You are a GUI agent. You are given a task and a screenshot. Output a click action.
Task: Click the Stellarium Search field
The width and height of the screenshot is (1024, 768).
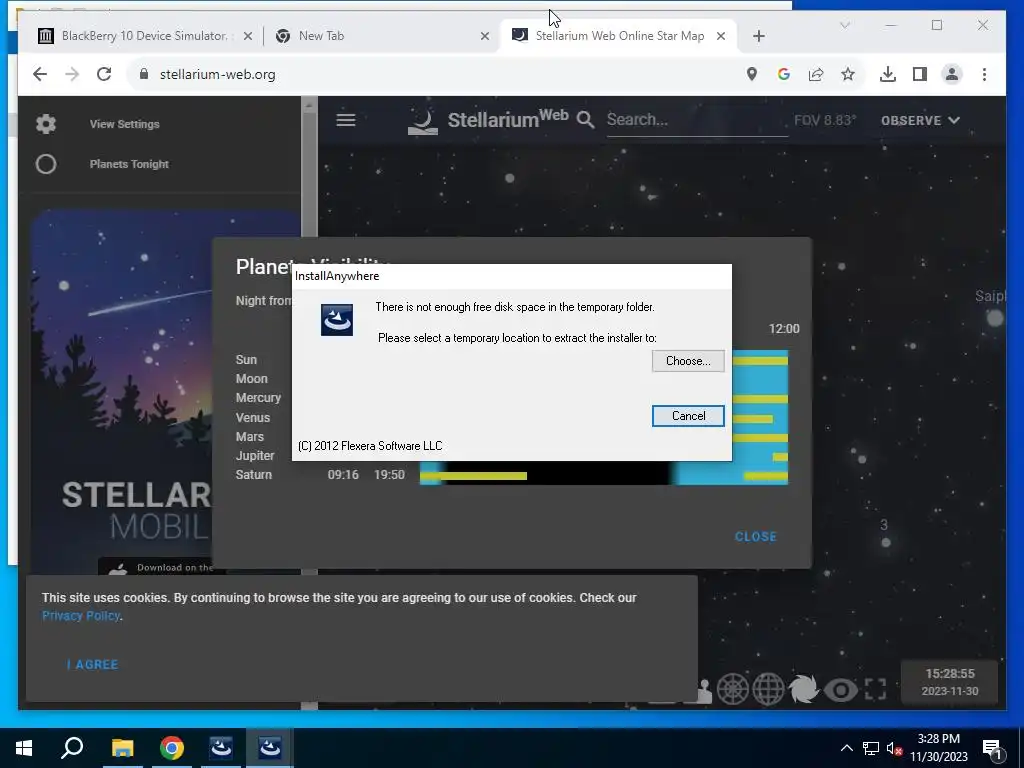click(x=696, y=120)
